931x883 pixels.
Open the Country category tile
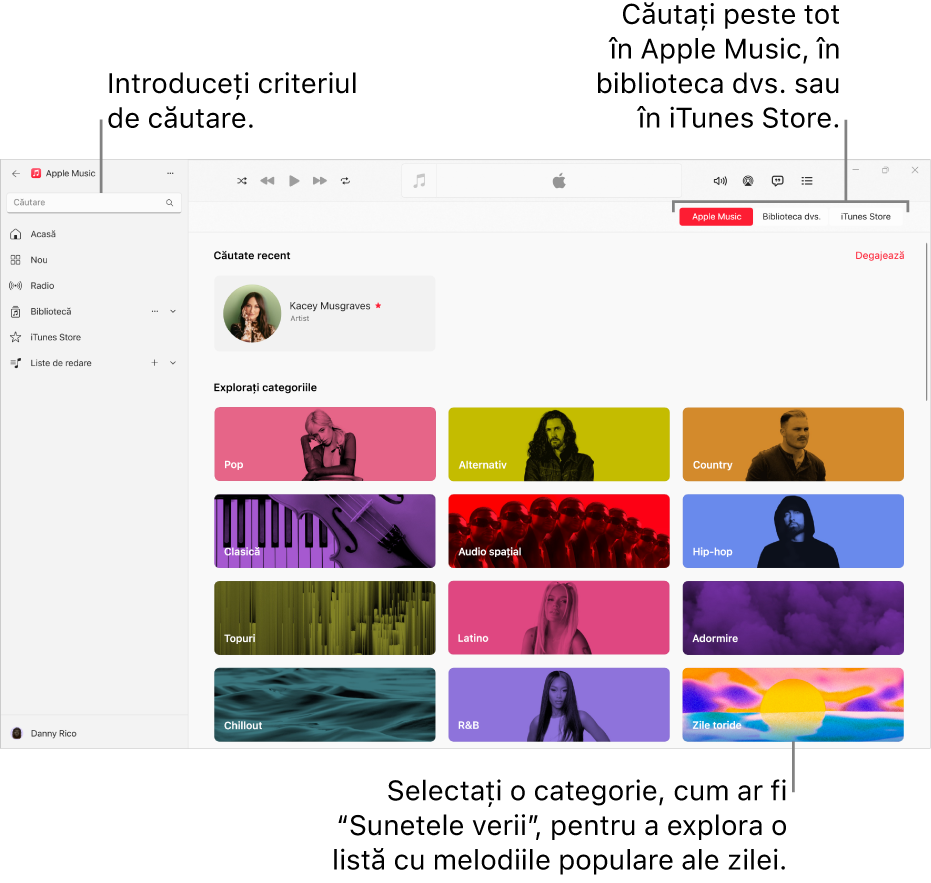coord(792,444)
